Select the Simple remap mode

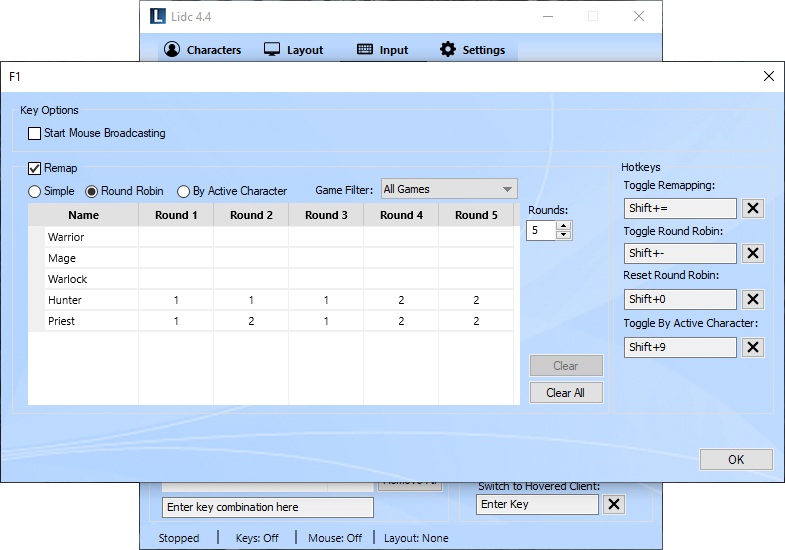click(x=35, y=191)
